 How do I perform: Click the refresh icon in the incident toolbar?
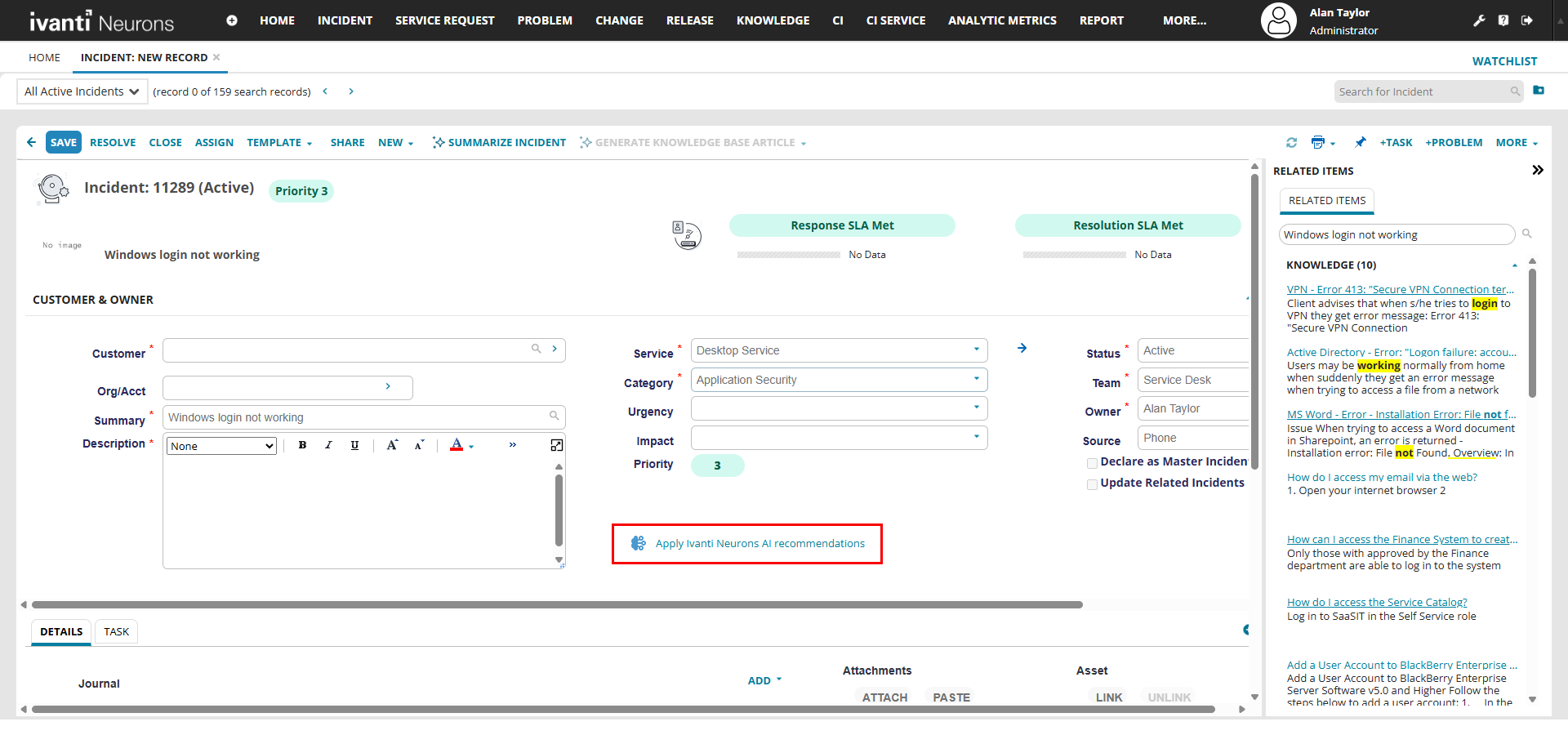coord(1291,143)
